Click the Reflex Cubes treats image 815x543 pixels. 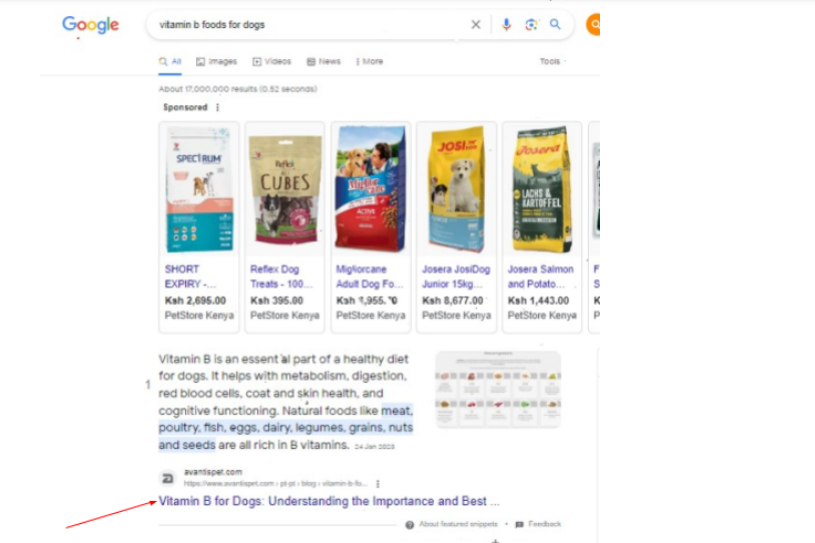(x=285, y=190)
